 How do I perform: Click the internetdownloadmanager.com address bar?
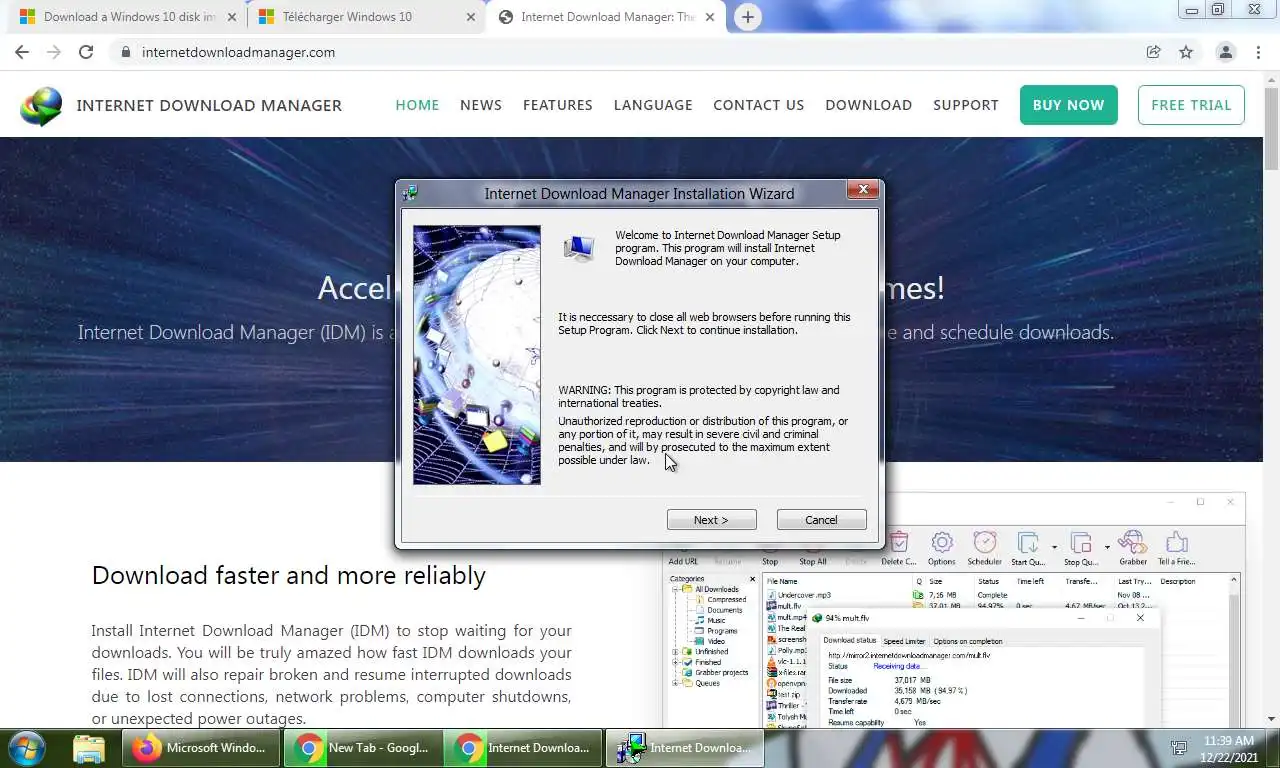click(x=640, y=52)
